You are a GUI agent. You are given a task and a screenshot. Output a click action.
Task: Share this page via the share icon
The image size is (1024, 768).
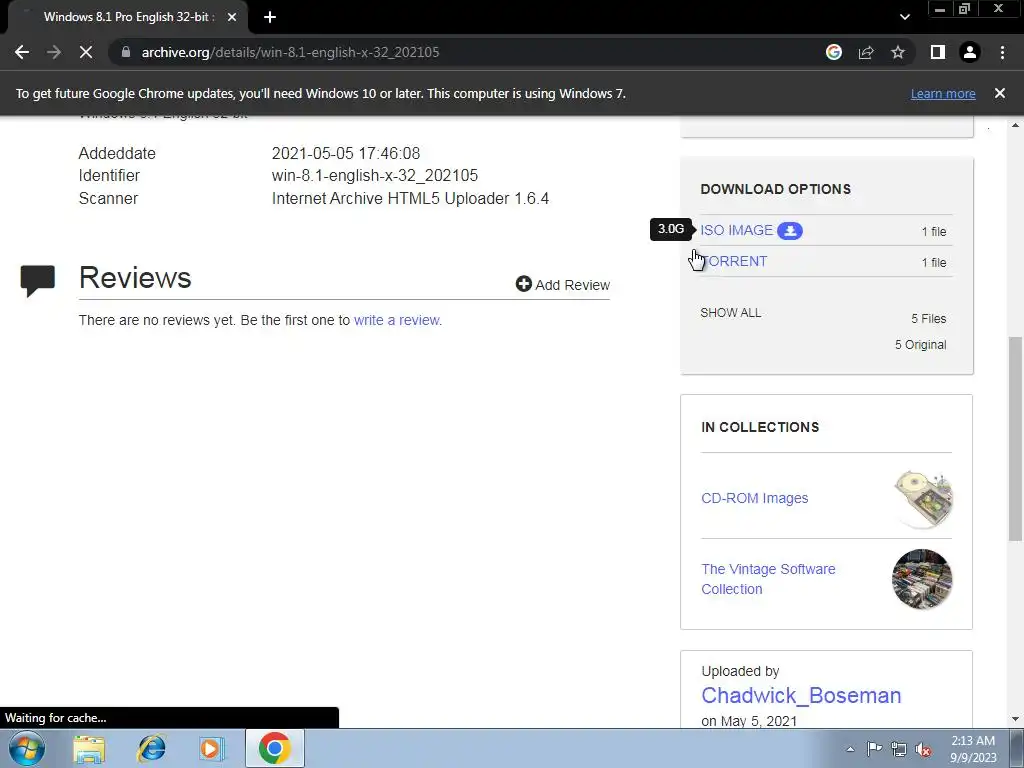point(866,52)
